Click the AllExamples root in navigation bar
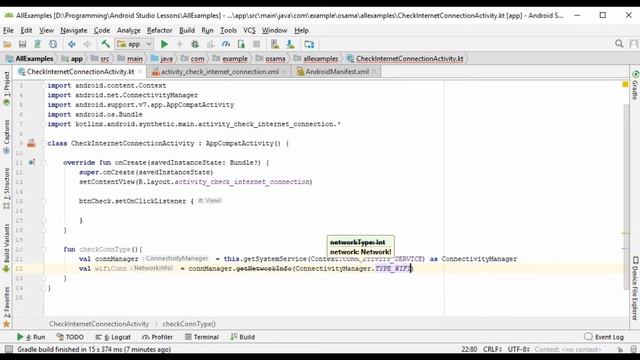This screenshot has width=640, height=360. (x=30, y=59)
